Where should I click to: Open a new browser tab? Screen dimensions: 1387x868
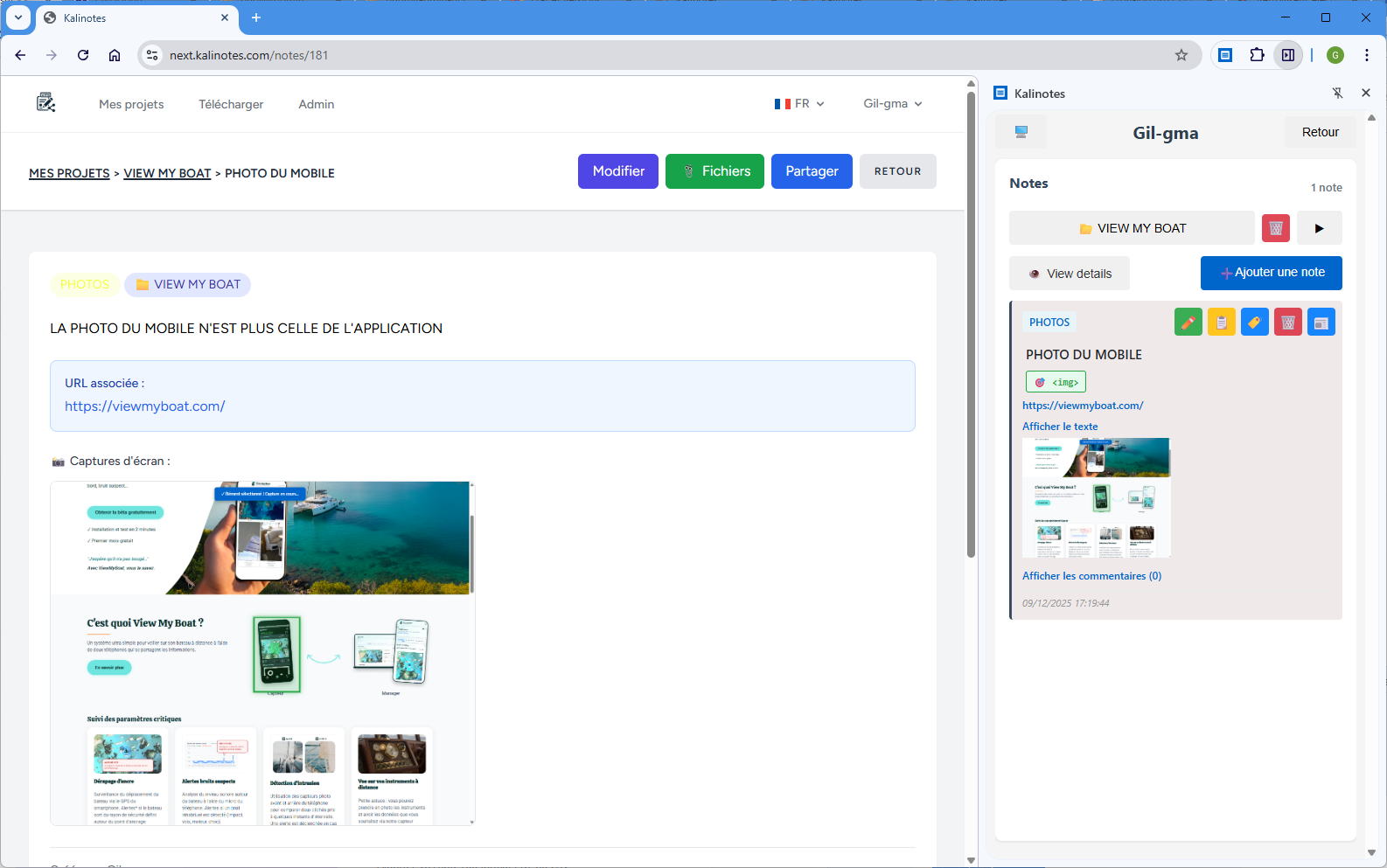point(256,17)
